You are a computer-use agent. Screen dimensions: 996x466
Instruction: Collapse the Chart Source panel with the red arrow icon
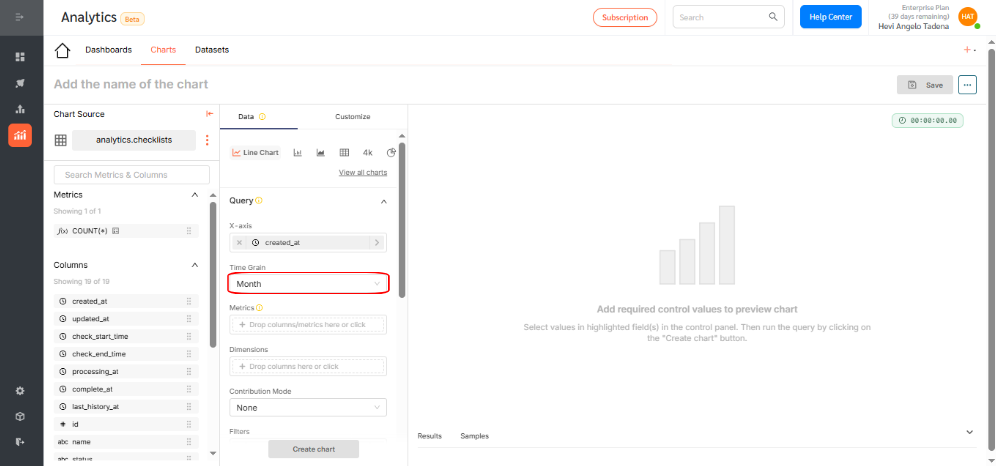[209, 114]
